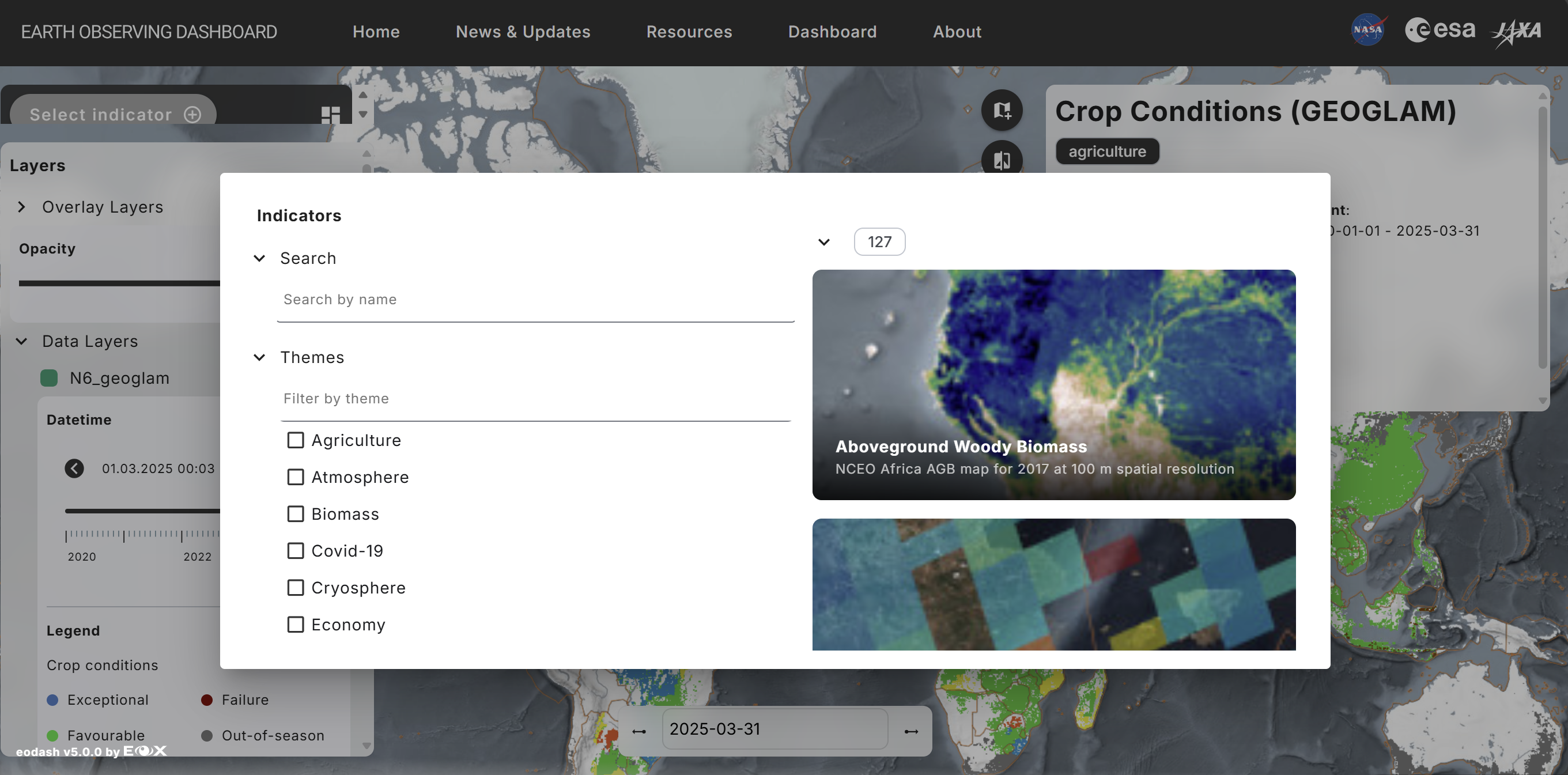1568x775 pixels.
Task: Click the add map bookmark round button
Action: [1002, 110]
